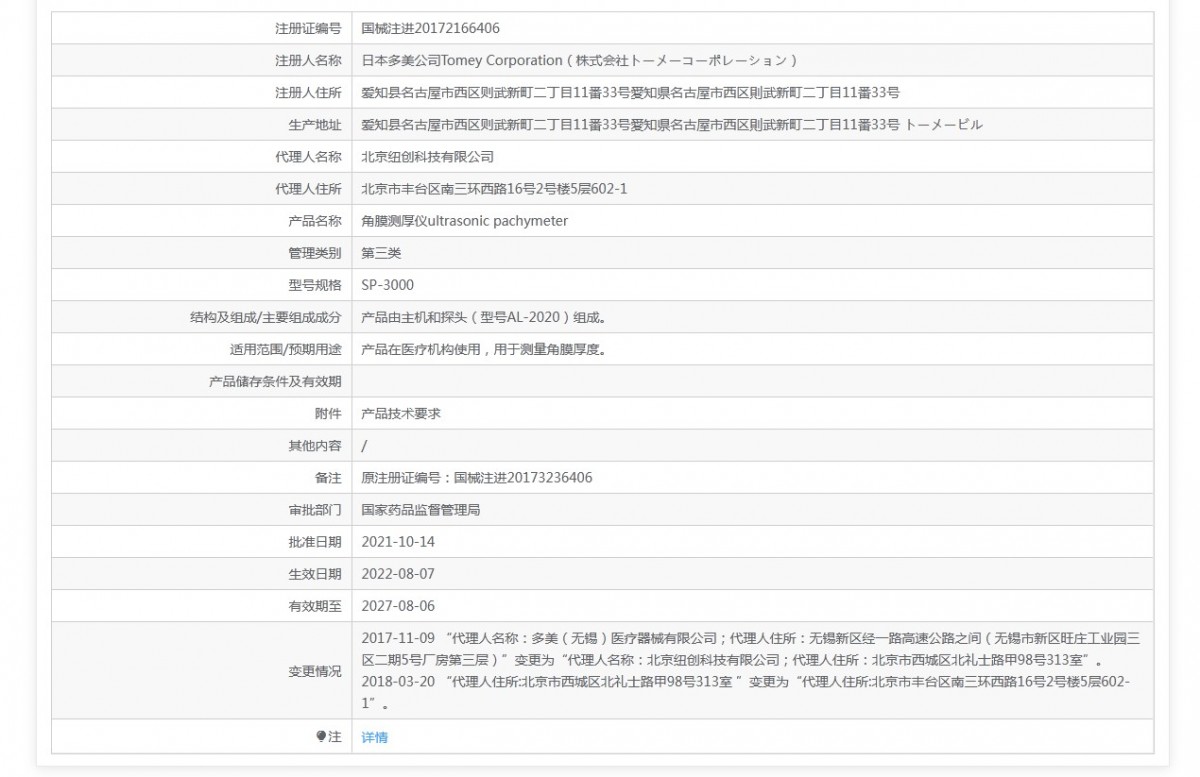Click the bullet icon beside 注
The height and width of the screenshot is (777, 1200).
[321, 737]
